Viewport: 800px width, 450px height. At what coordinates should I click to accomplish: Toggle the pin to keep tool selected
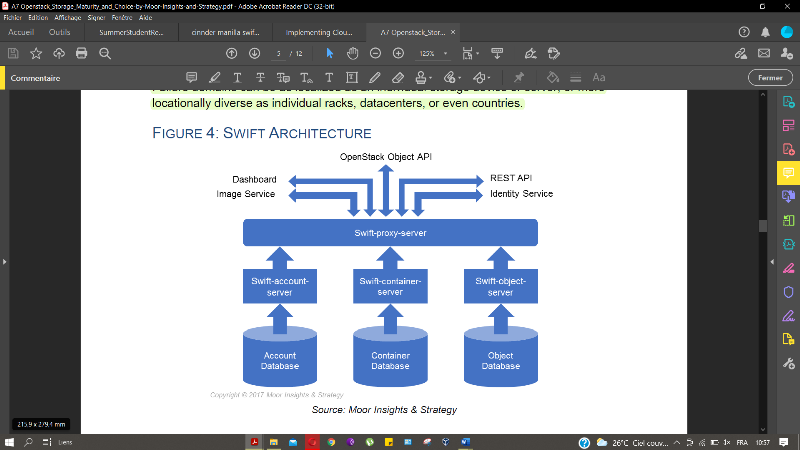coord(518,77)
